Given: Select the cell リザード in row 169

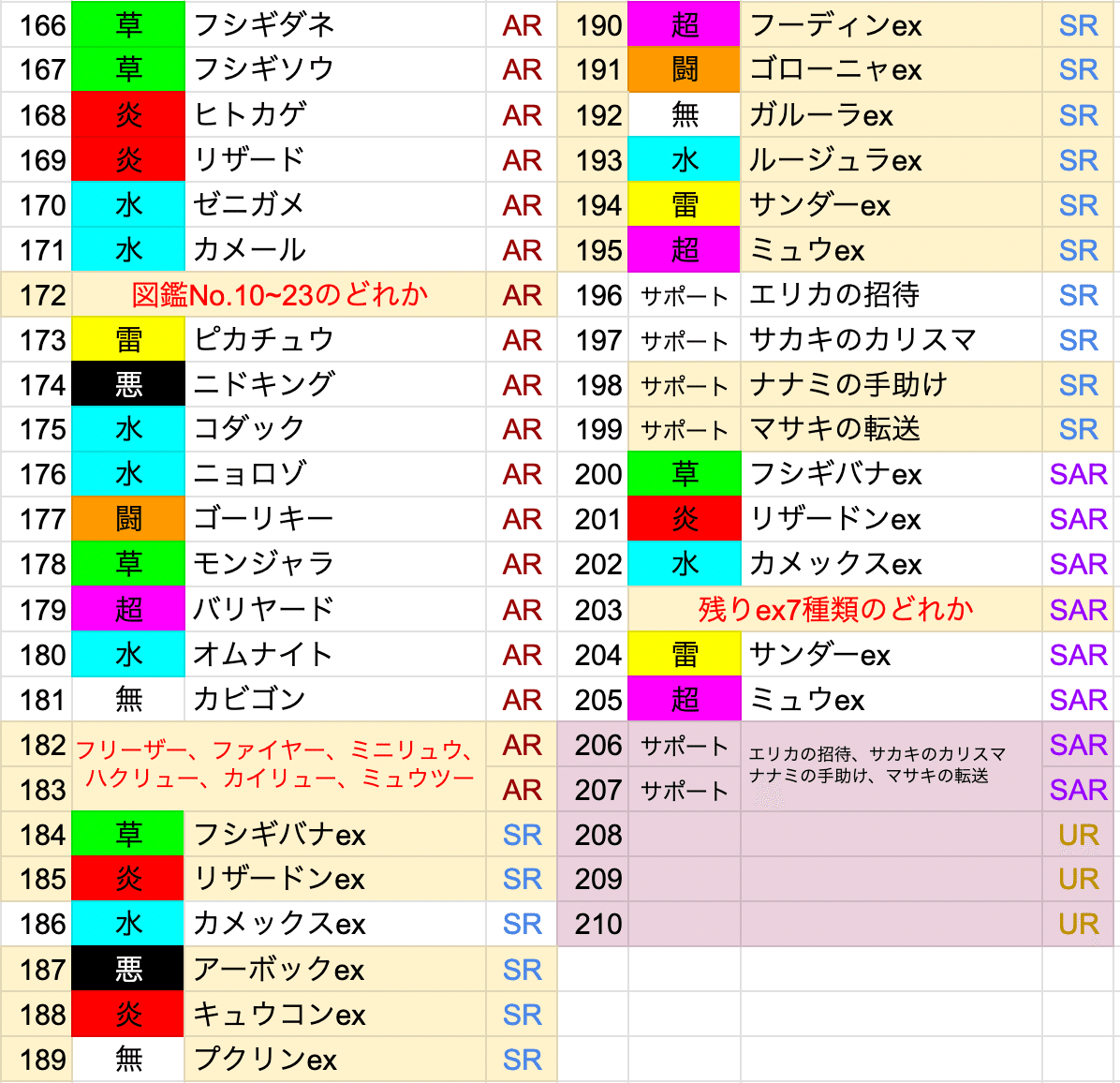Looking at the screenshot, I should pos(335,160).
